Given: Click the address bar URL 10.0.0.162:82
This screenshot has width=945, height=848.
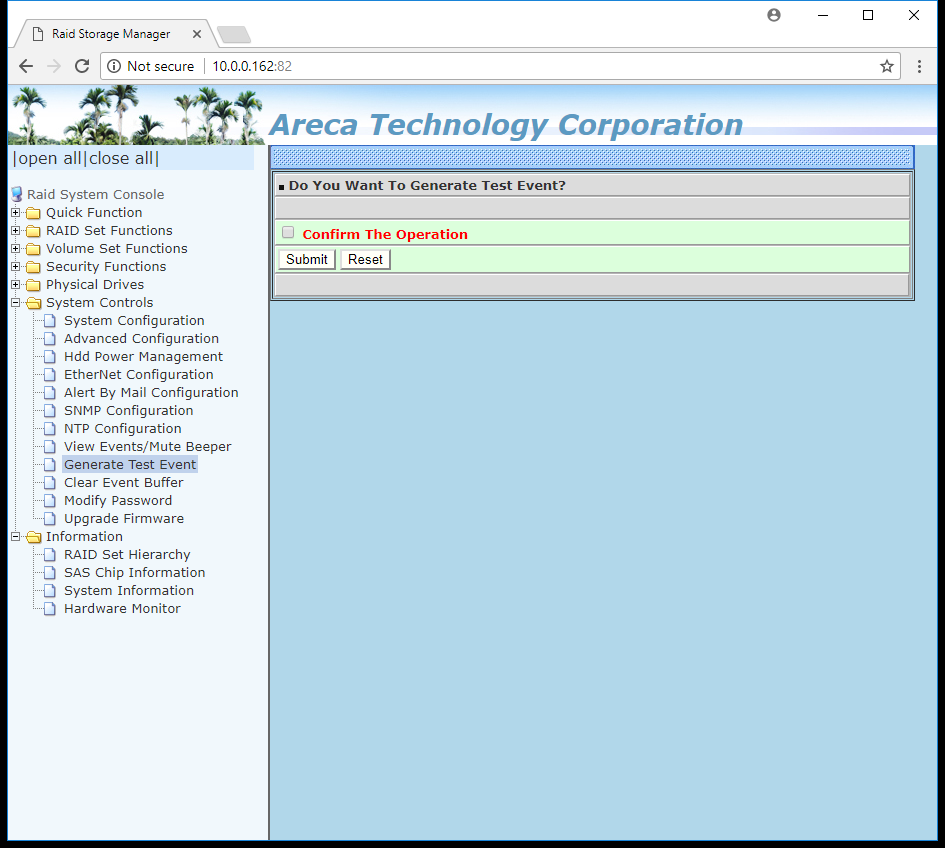Looking at the screenshot, I should (x=252, y=66).
